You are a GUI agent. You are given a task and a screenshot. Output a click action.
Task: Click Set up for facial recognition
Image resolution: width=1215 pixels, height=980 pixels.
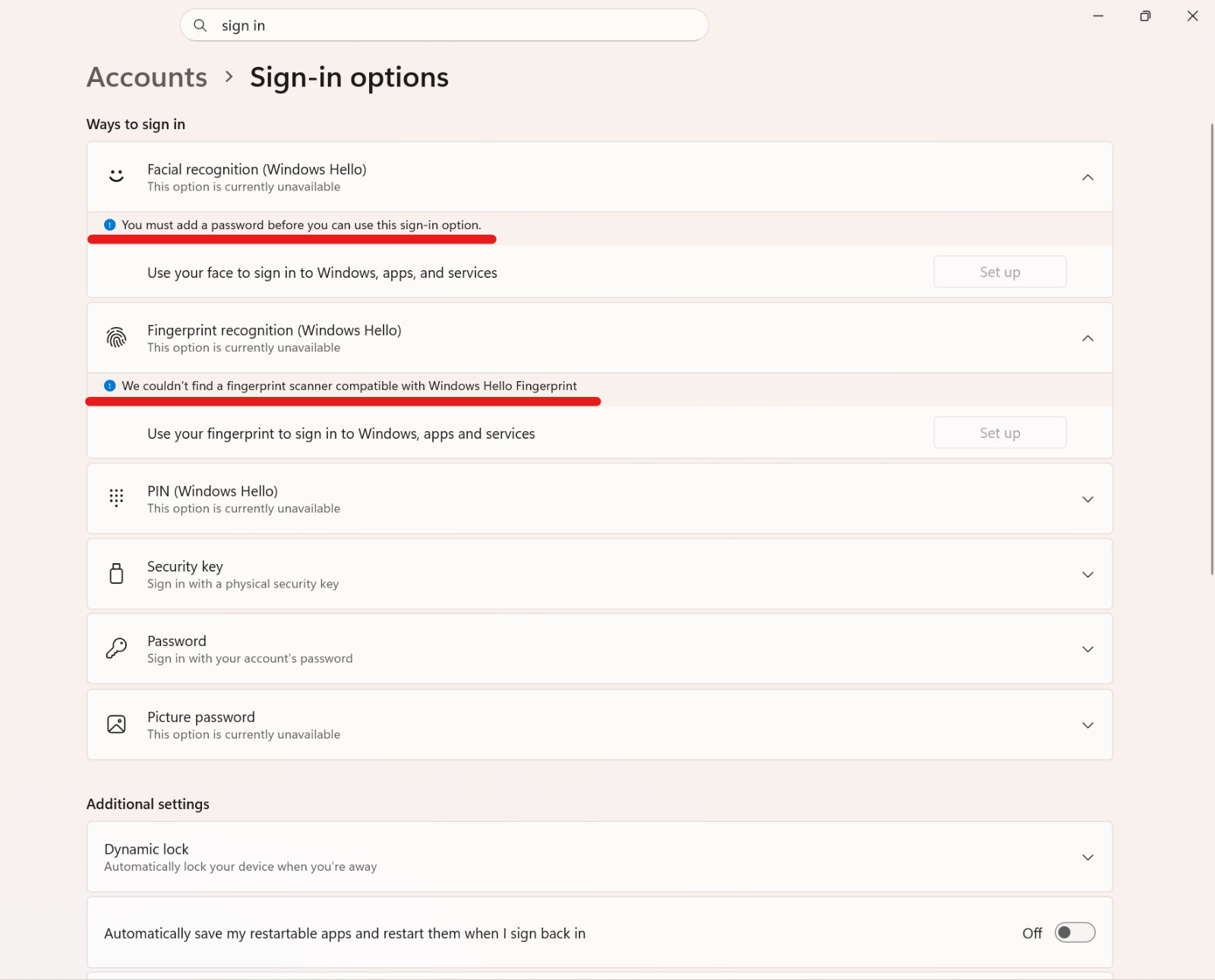coord(999,272)
